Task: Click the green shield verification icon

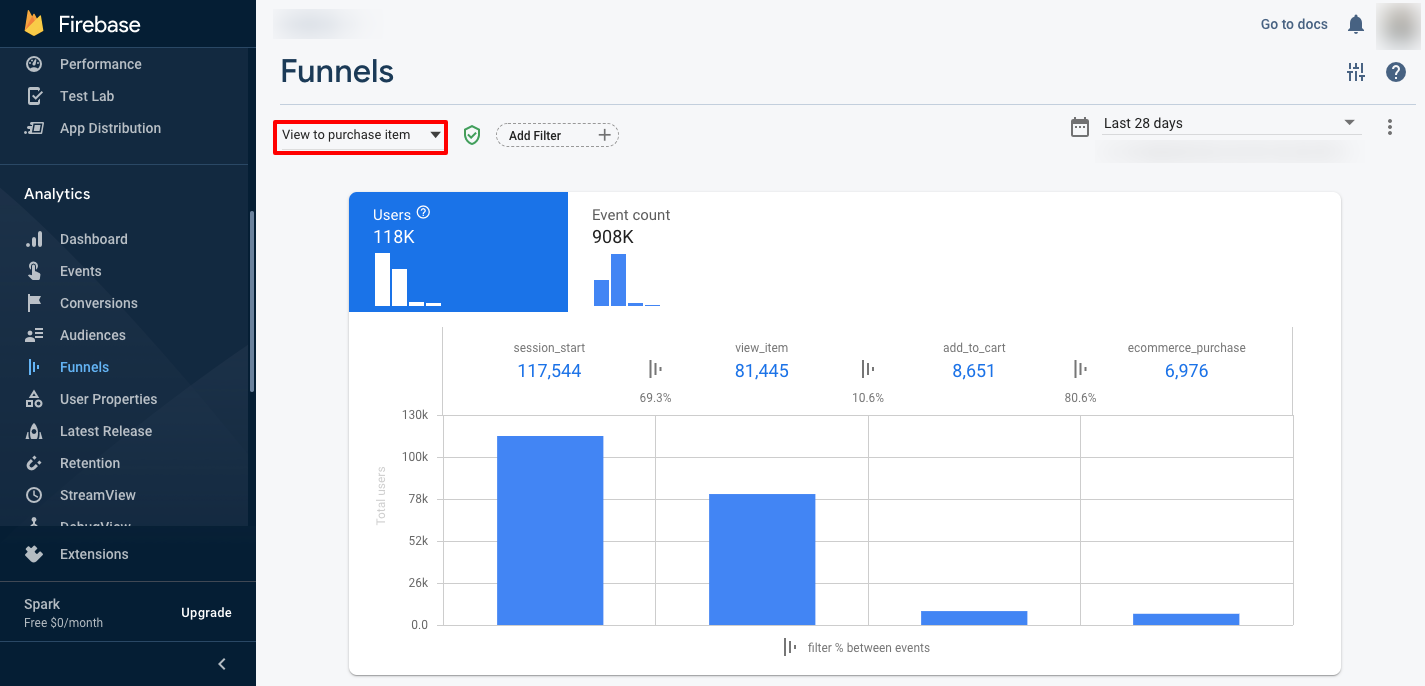Action: (472, 135)
